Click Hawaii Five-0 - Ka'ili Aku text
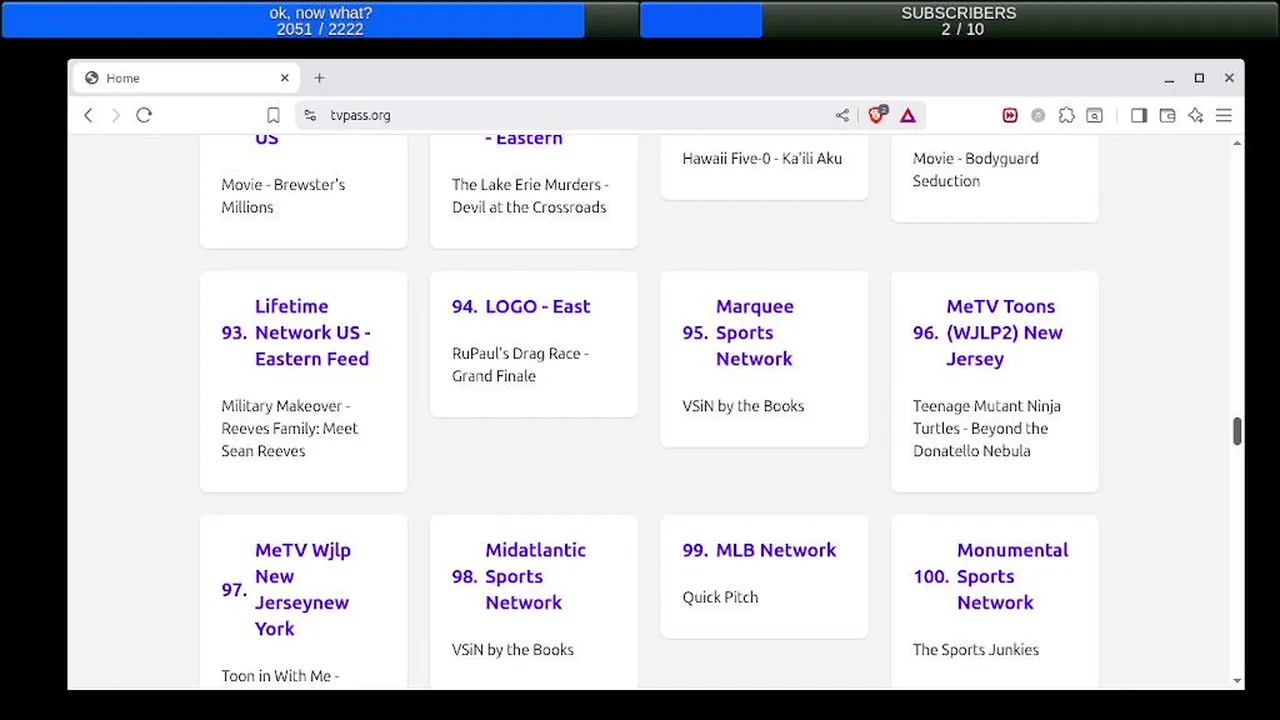This screenshot has width=1280, height=720. 762,158
